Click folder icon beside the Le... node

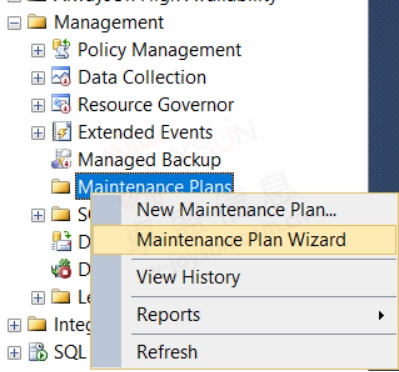pos(61,297)
